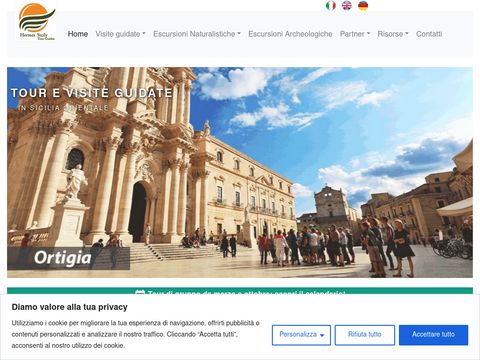This screenshot has width=480, height=360.
Task: Click the Hermes Sicily logo
Action: point(37,22)
